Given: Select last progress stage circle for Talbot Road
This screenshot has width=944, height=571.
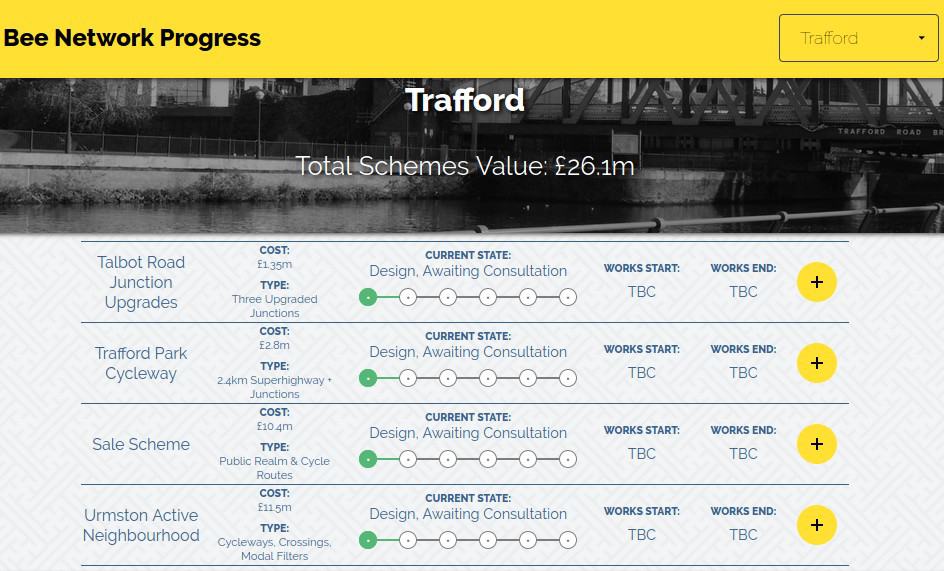Looking at the screenshot, I should (x=568, y=297).
